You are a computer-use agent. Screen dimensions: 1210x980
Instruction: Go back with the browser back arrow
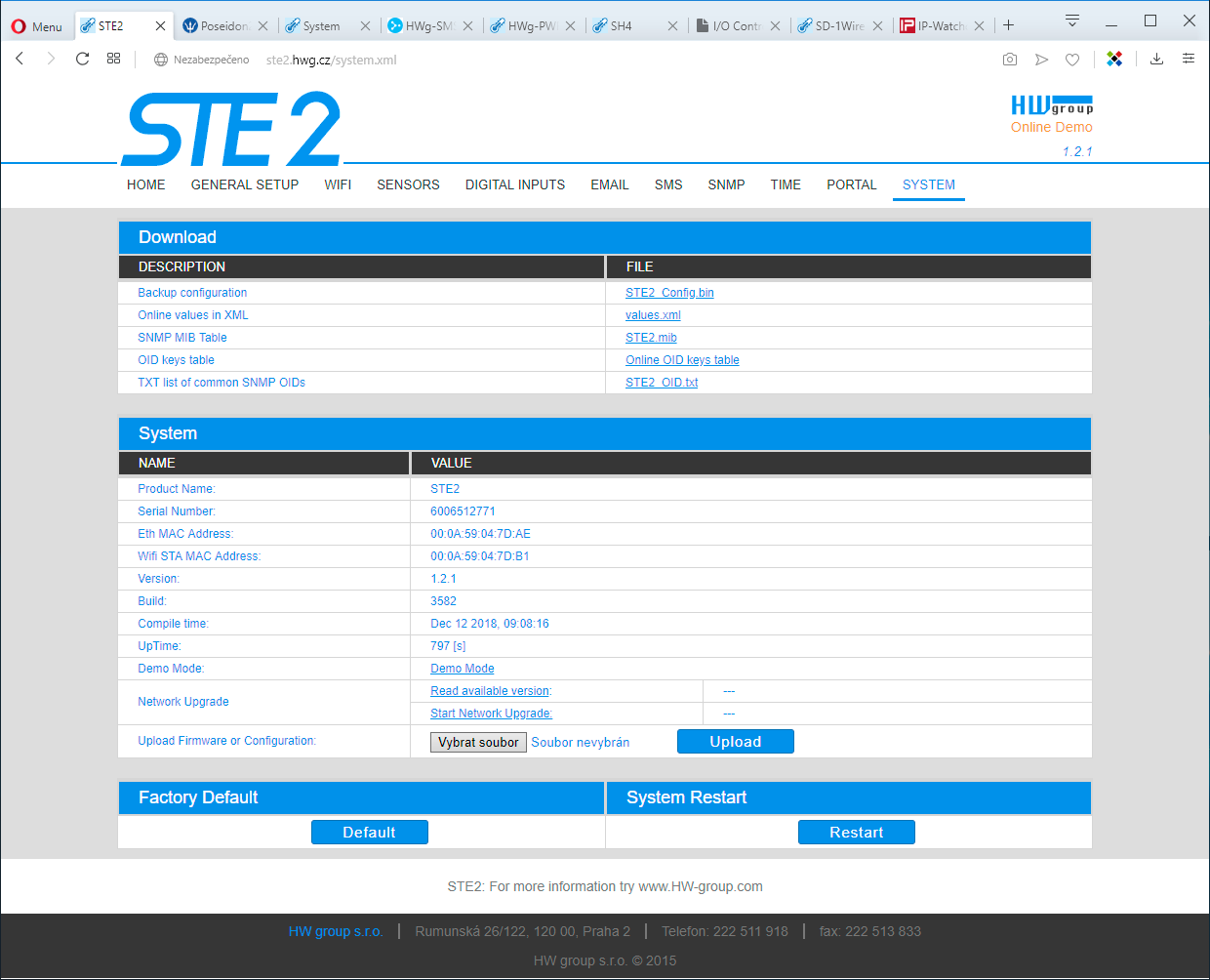[20, 59]
